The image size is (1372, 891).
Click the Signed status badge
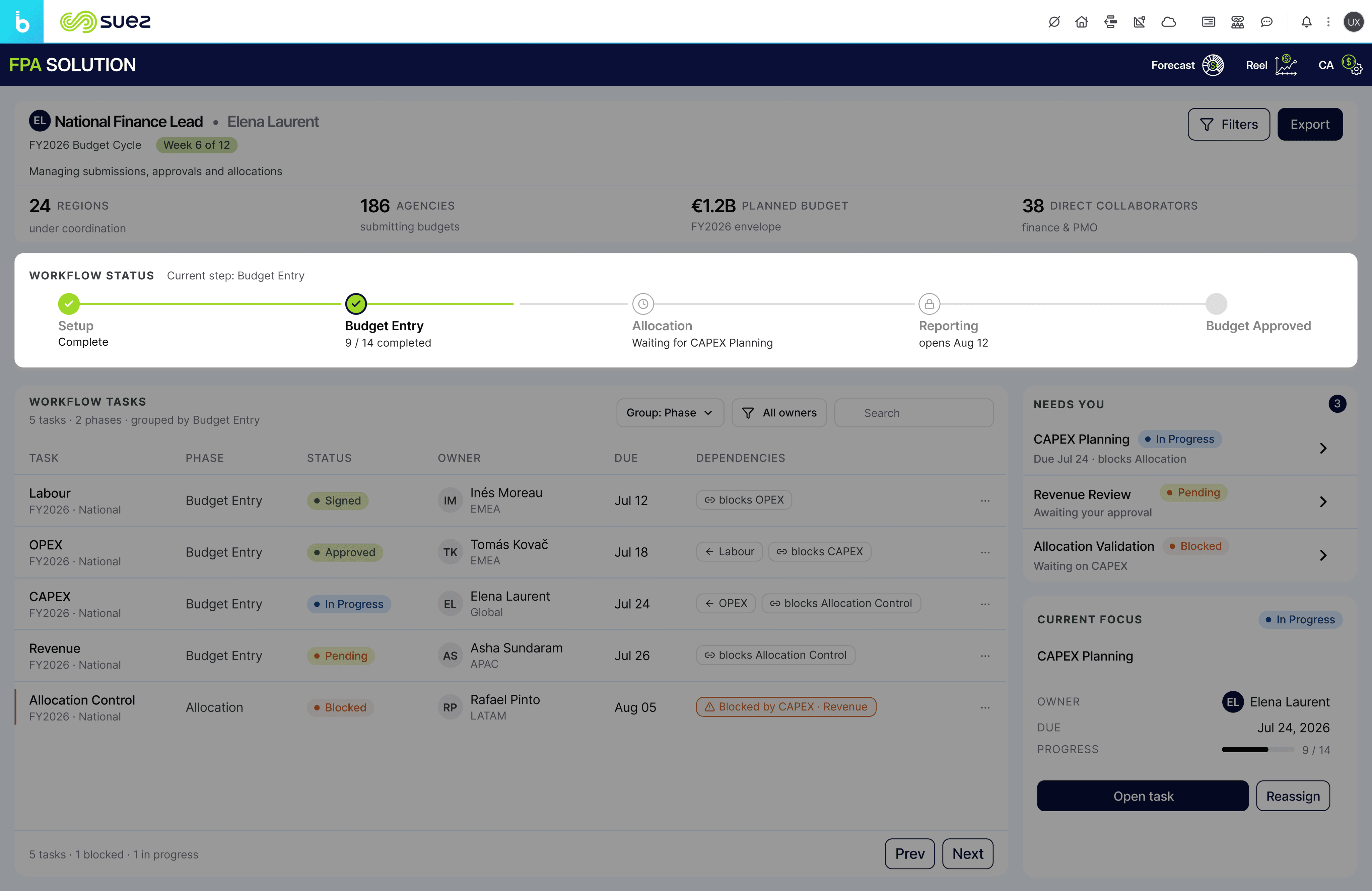coord(337,501)
